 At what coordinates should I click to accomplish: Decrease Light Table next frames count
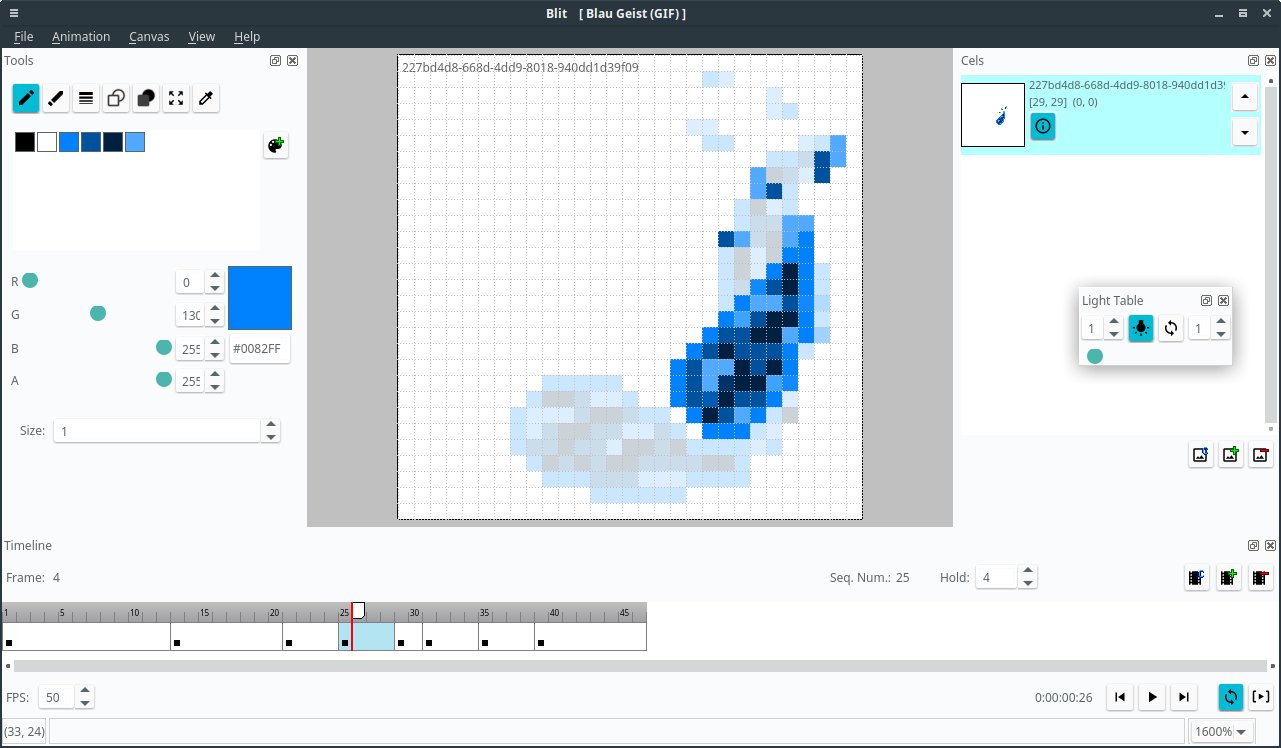click(x=1221, y=334)
